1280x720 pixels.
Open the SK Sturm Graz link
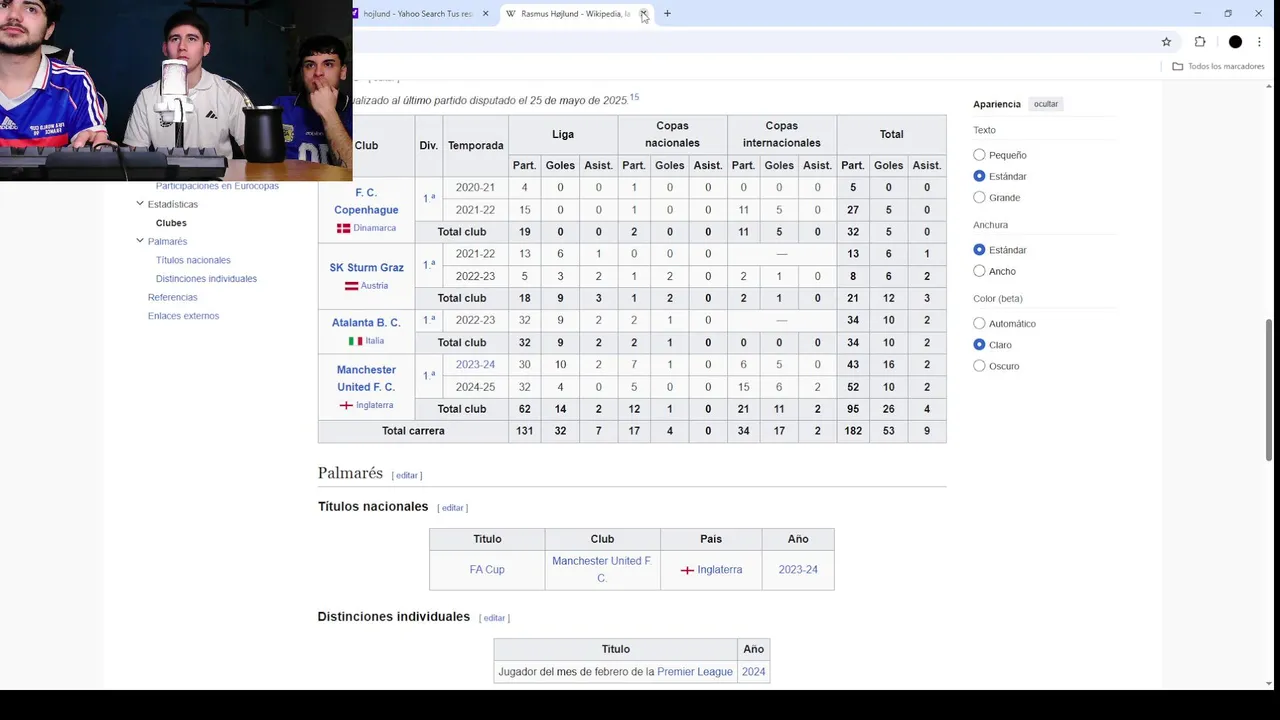(x=367, y=268)
